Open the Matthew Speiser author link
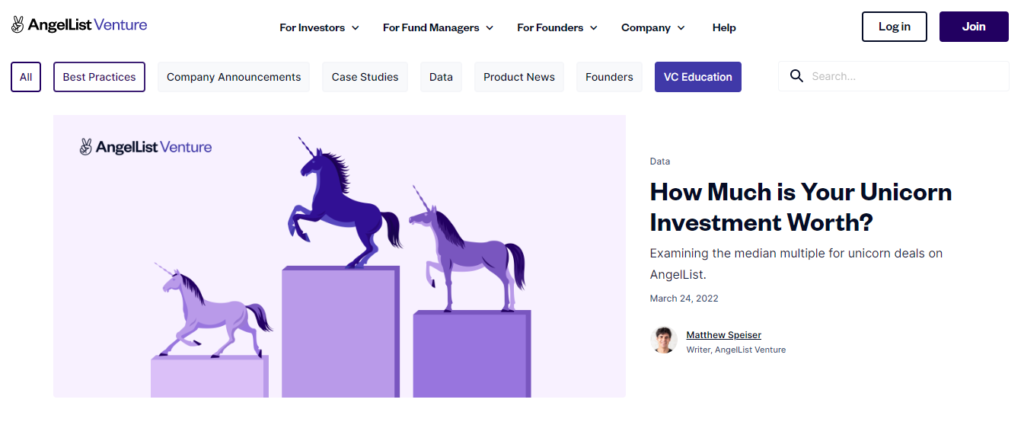The image size is (1024, 425). [723, 334]
